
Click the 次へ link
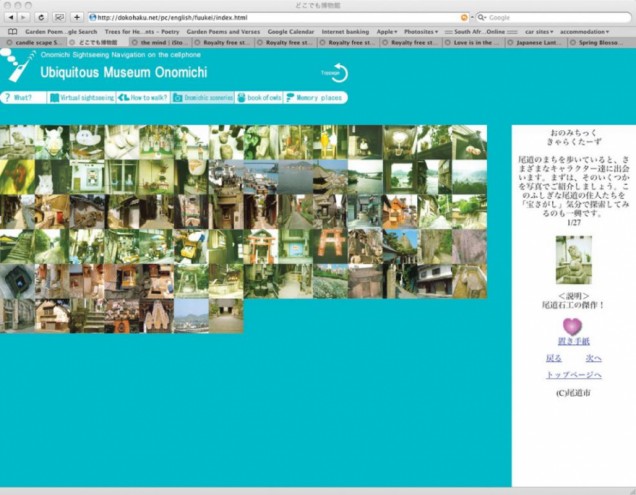(593, 358)
